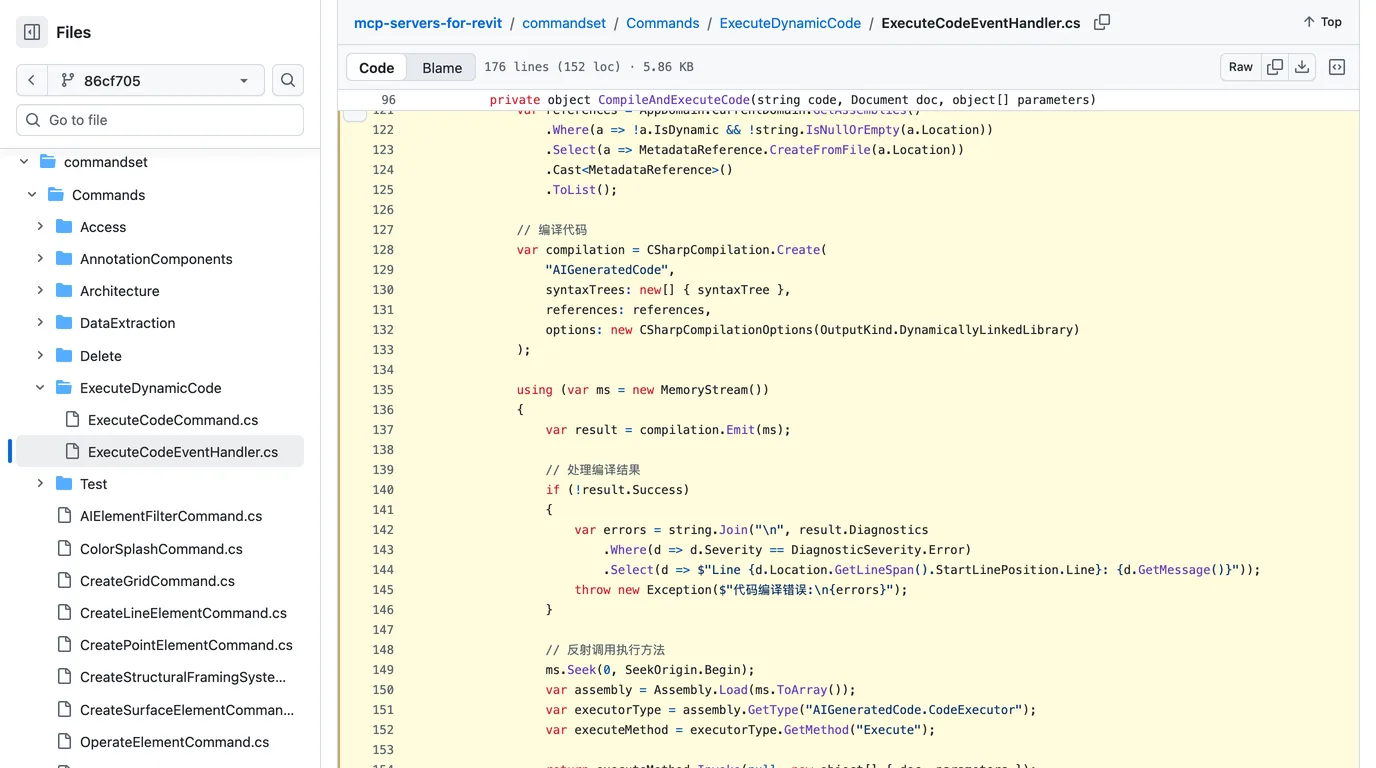
Task: Open the Commands folder icon
Action: point(56,195)
